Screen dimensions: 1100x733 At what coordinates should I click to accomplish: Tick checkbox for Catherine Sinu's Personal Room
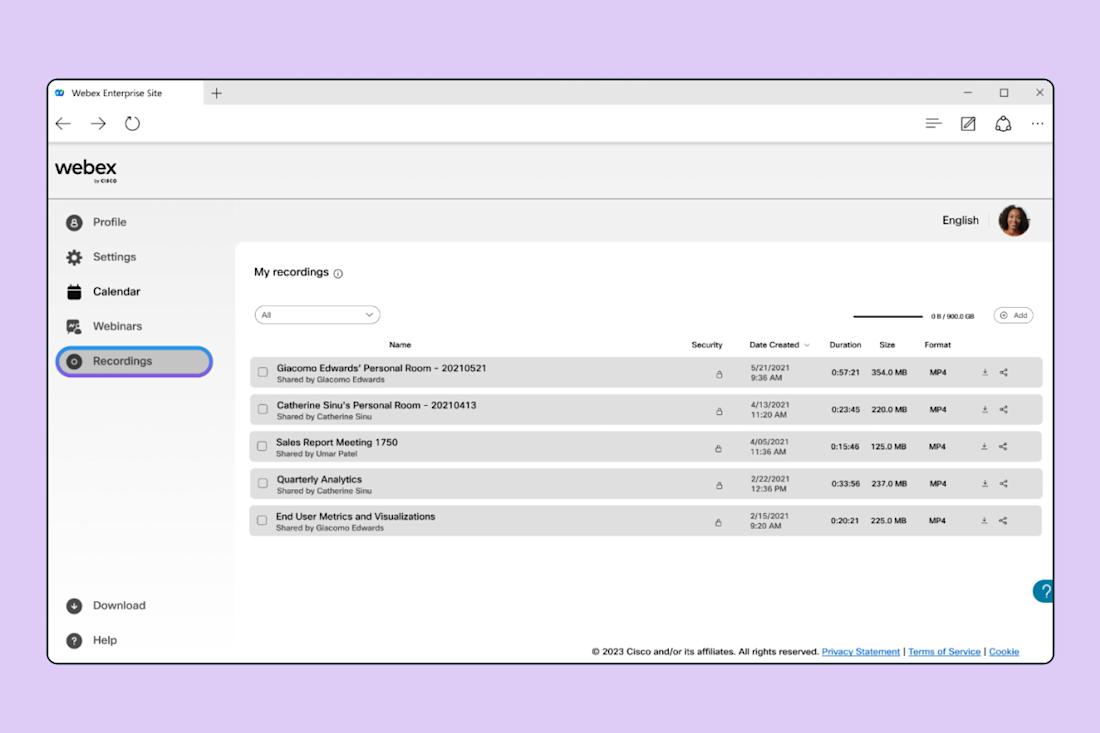coord(262,410)
